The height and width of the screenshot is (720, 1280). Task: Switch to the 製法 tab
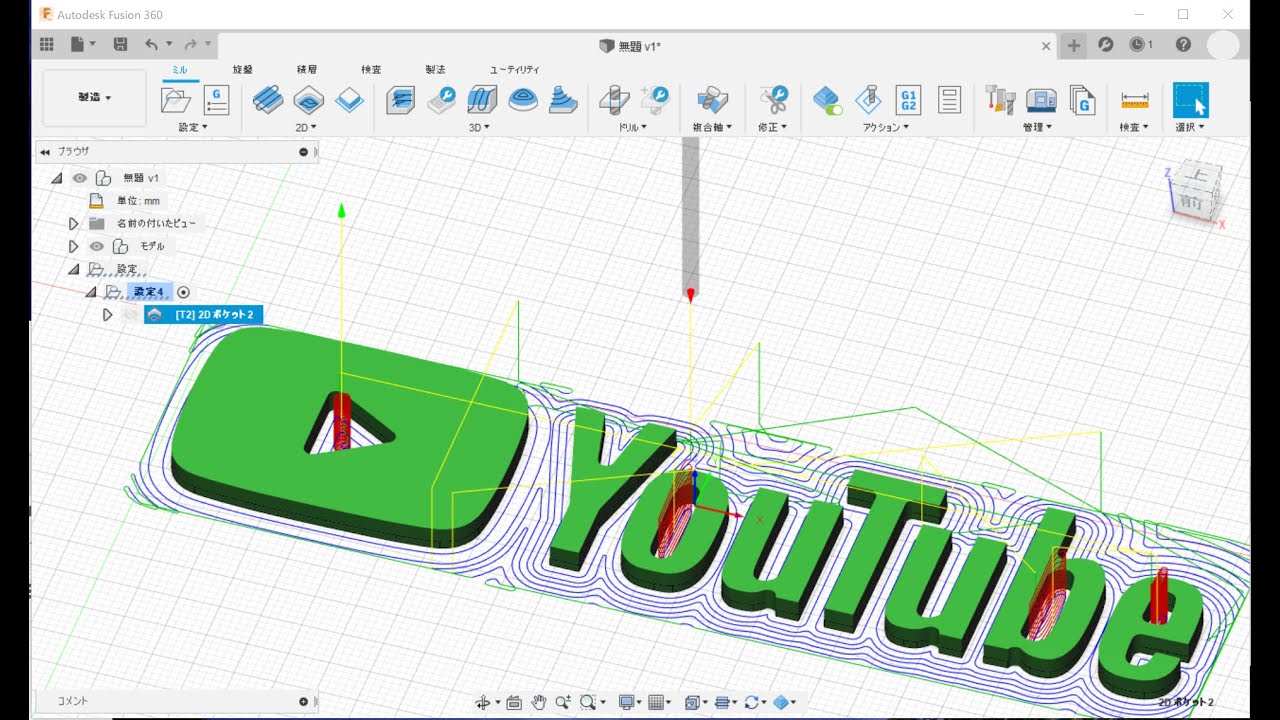pyautogui.click(x=435, y=69)
